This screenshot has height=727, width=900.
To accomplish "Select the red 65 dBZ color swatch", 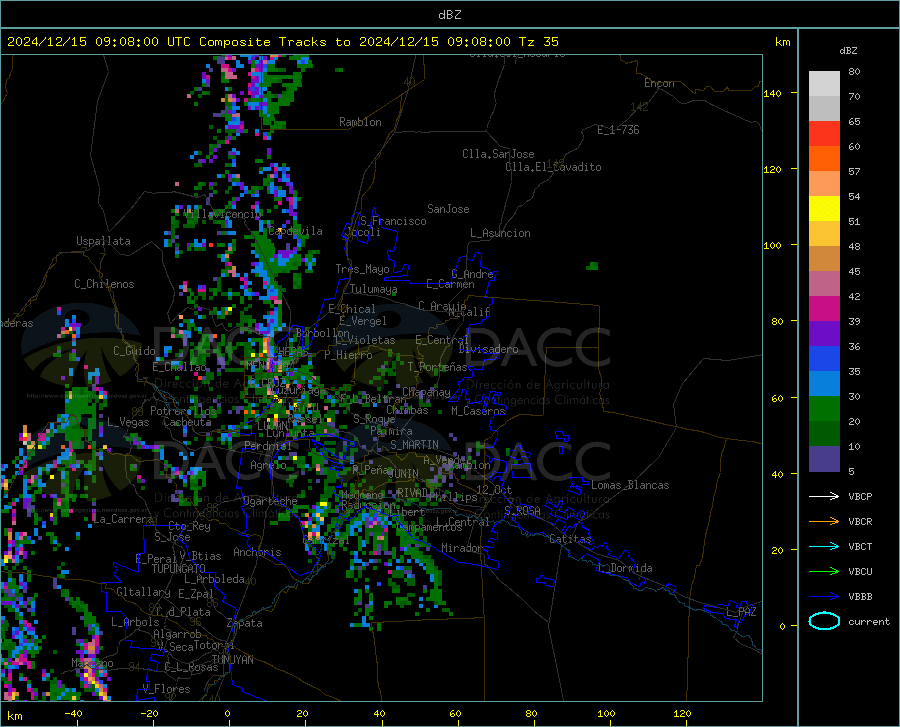I will 824,134.
